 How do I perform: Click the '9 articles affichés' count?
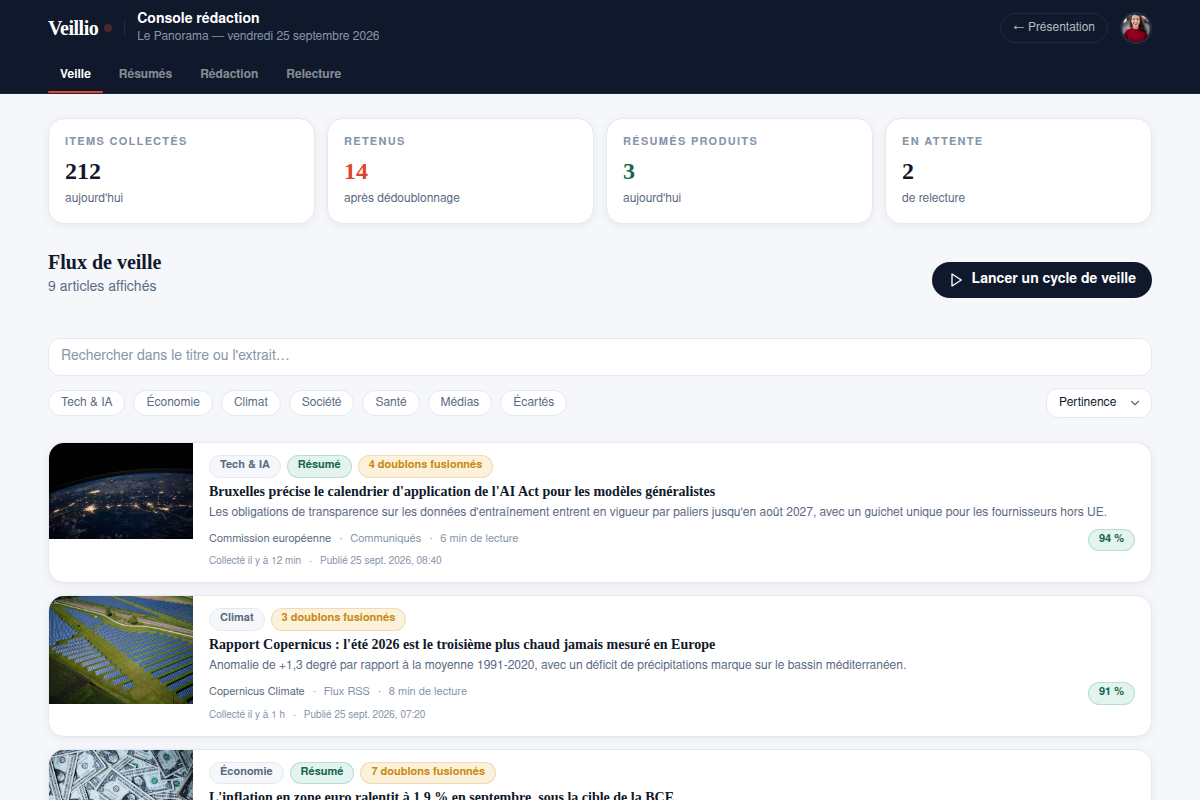pyautogui.click(x=102, y=286)
